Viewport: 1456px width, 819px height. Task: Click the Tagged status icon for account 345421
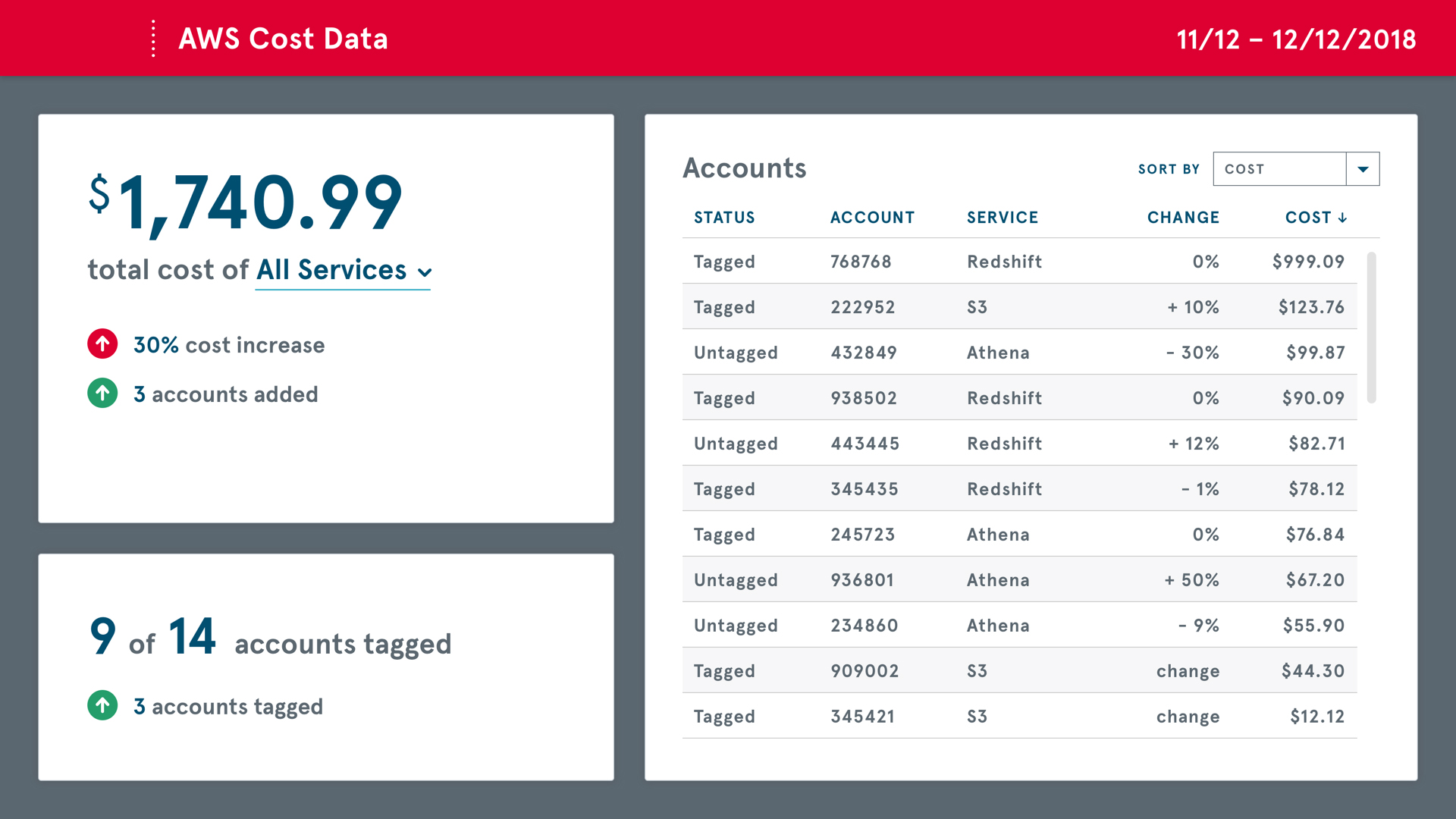coord(725,715)
